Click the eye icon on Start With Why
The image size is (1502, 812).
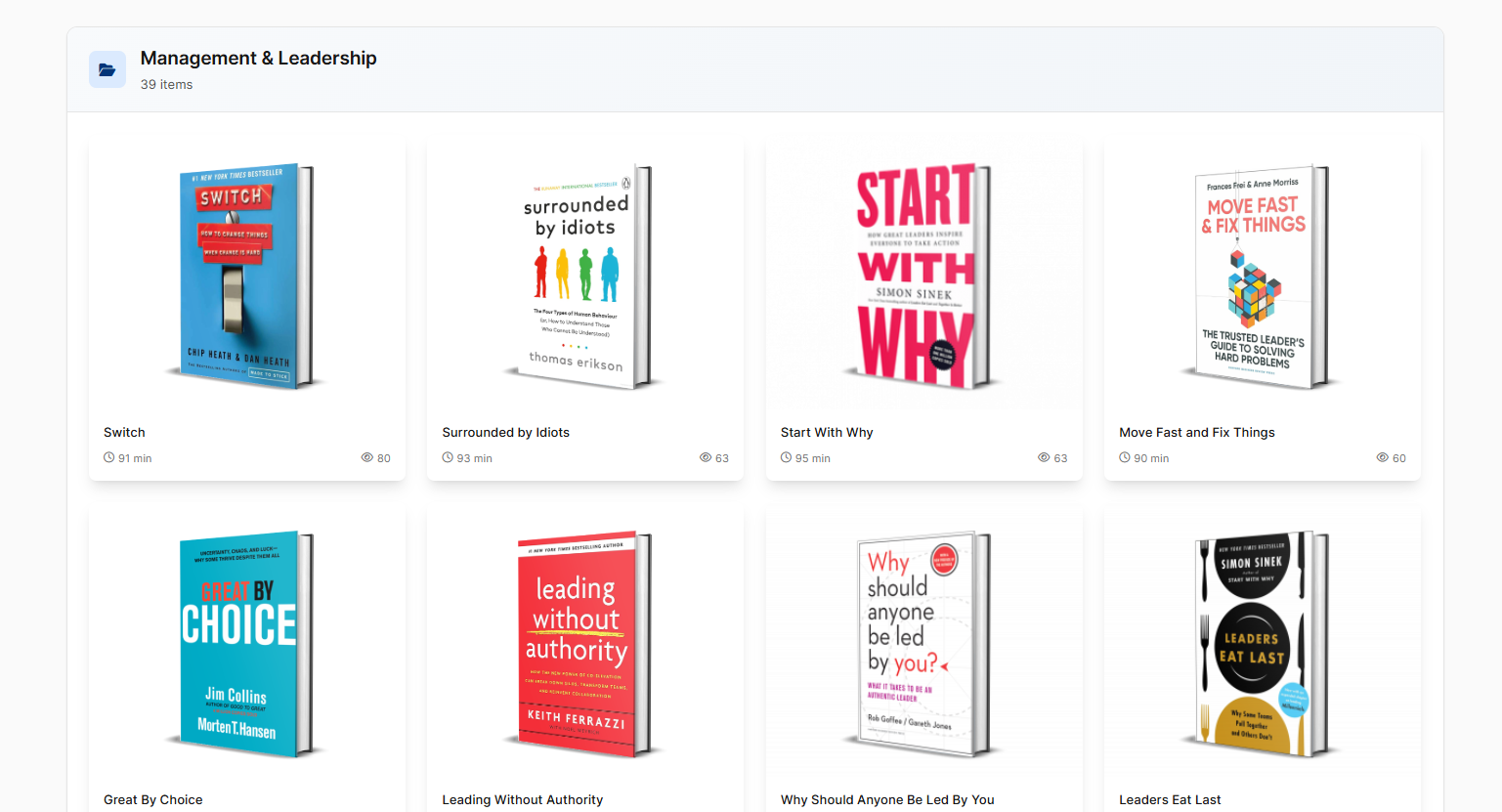[x=1044, y=457]
